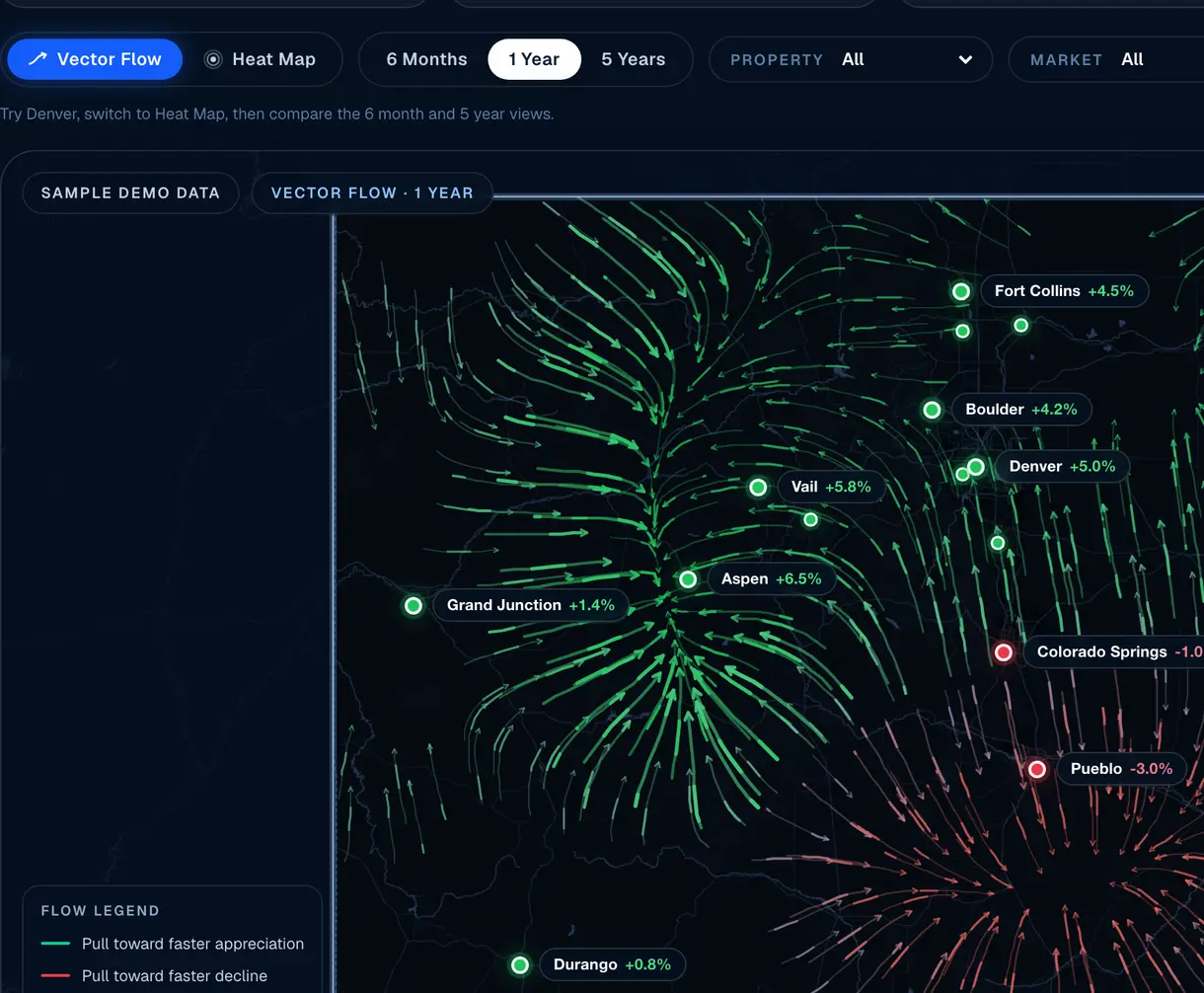Select the Colorado Springs label
Viewport: 1204px width, 993px height.
[x=1113, y=652]
